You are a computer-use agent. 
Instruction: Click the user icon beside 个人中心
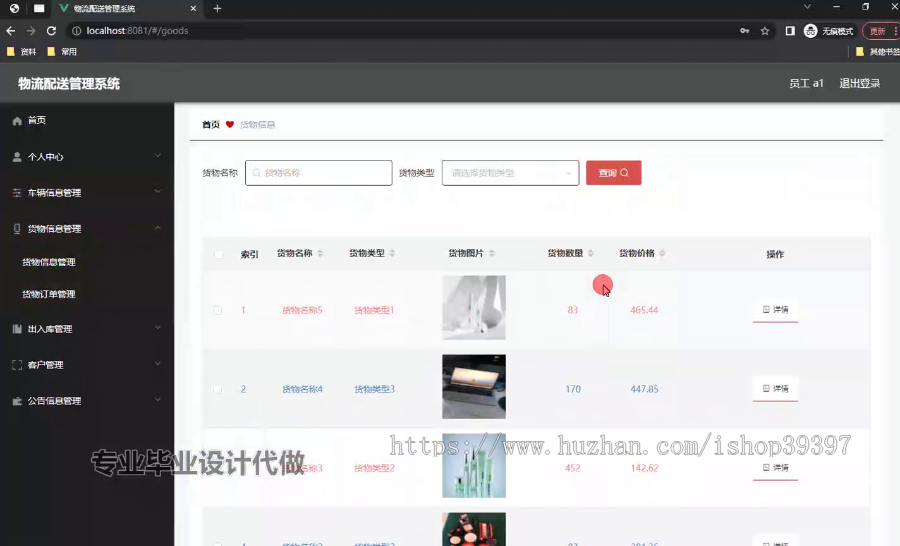pos(17,157)
